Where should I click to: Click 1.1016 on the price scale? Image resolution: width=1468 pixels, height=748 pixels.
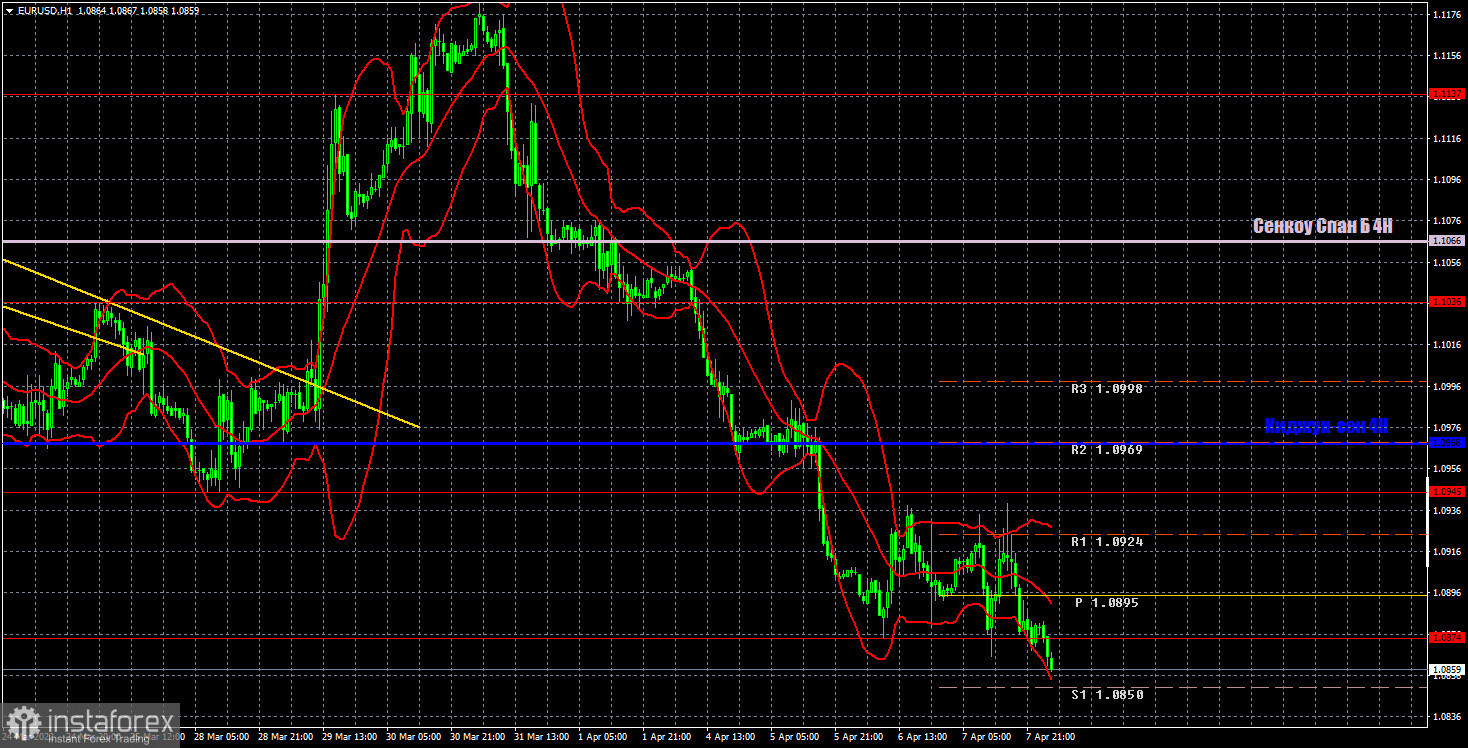pyautogui.click(x=1448, y=345)
